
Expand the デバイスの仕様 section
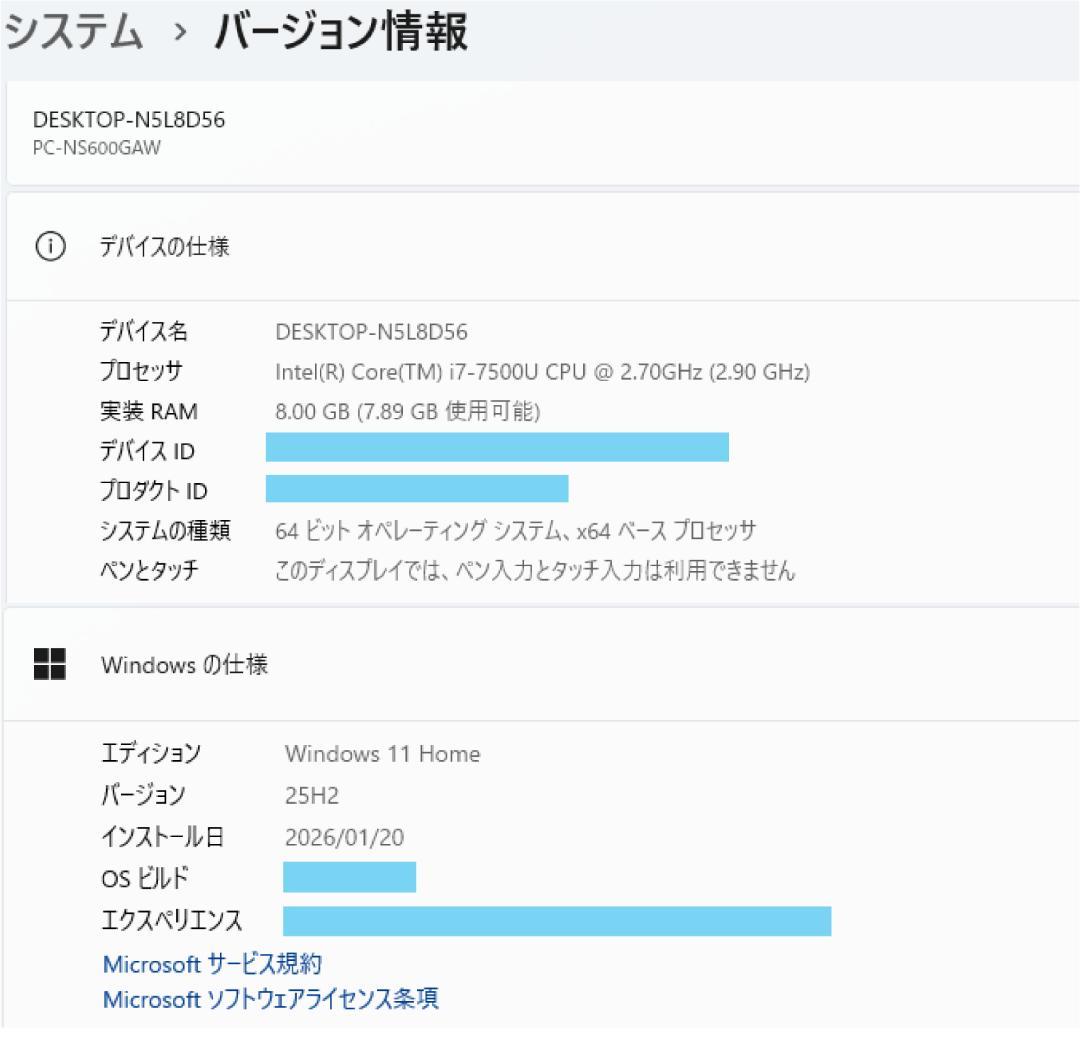point(540,246)
